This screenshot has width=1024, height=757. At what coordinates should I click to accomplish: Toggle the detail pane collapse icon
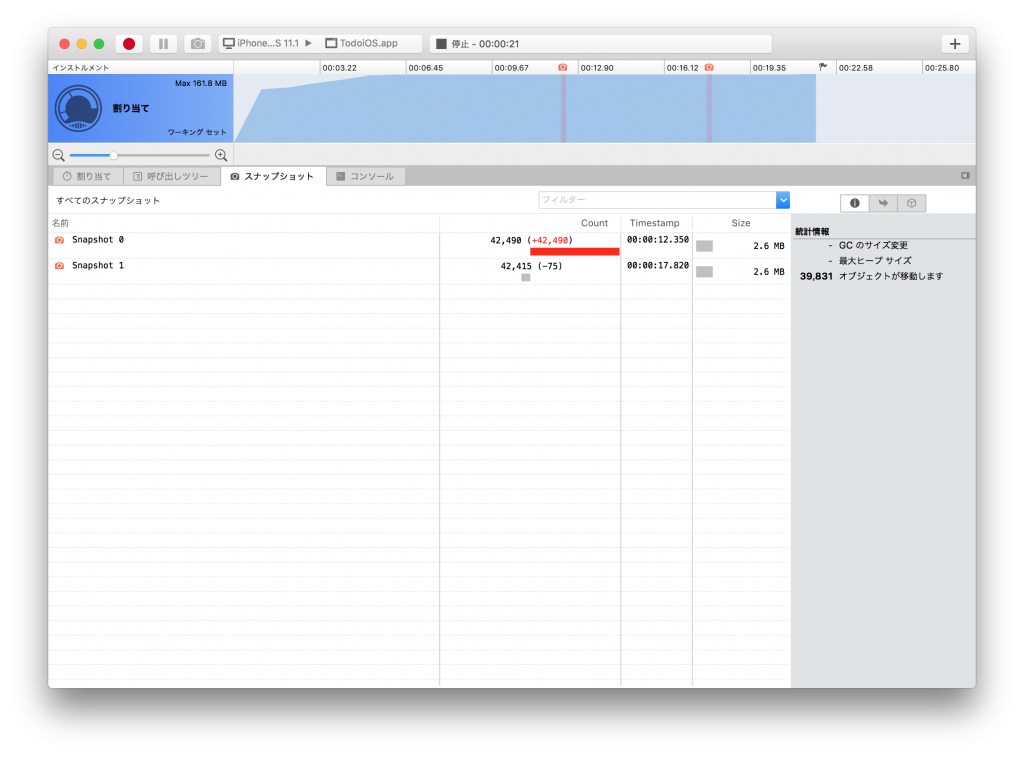pyautogui.click(x=965, y=176)
